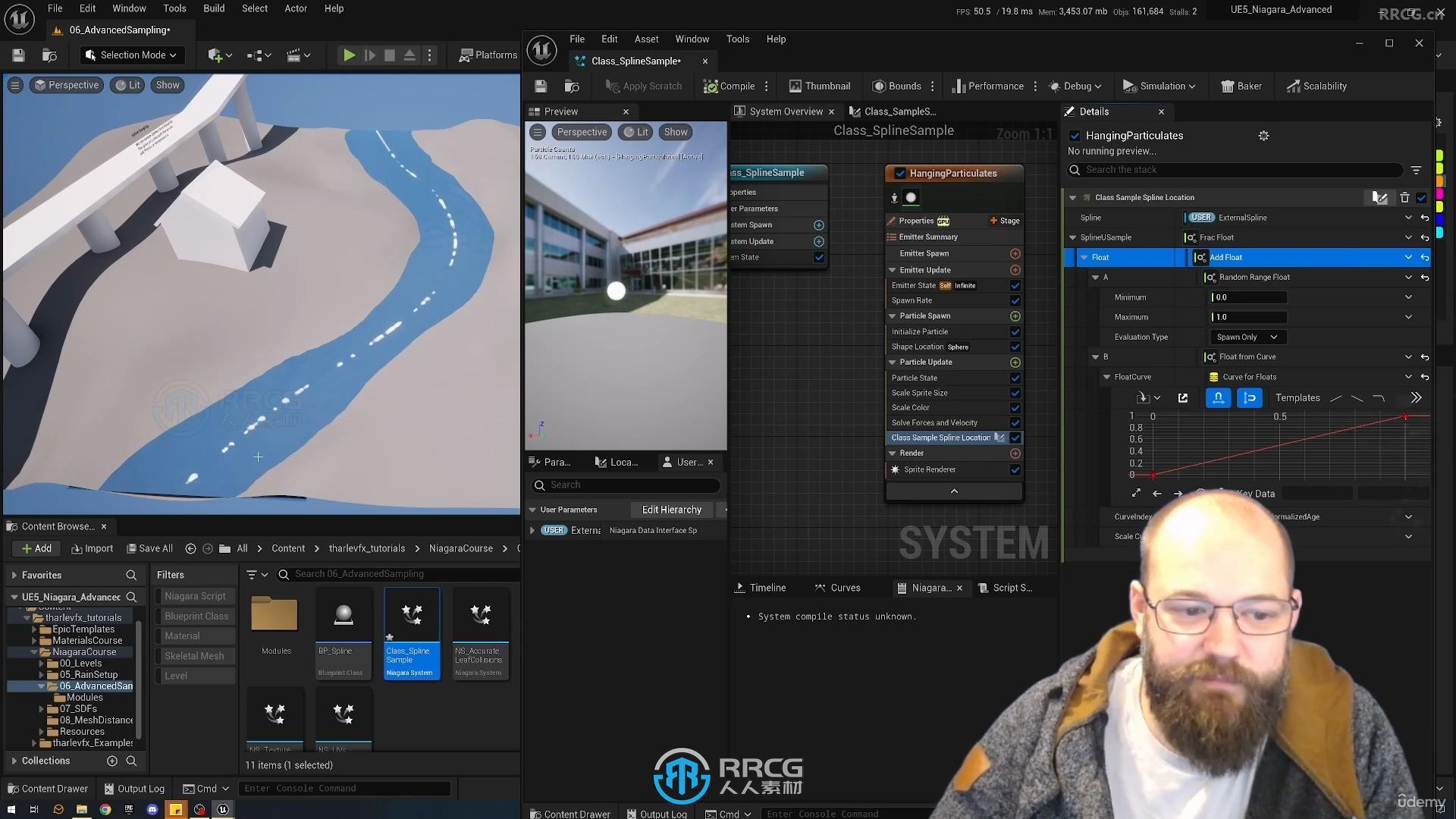Open the Evaluation Type Spawn Only dropdown
Viewport: 1456px width, 819px height.
tap(1247, 337)
